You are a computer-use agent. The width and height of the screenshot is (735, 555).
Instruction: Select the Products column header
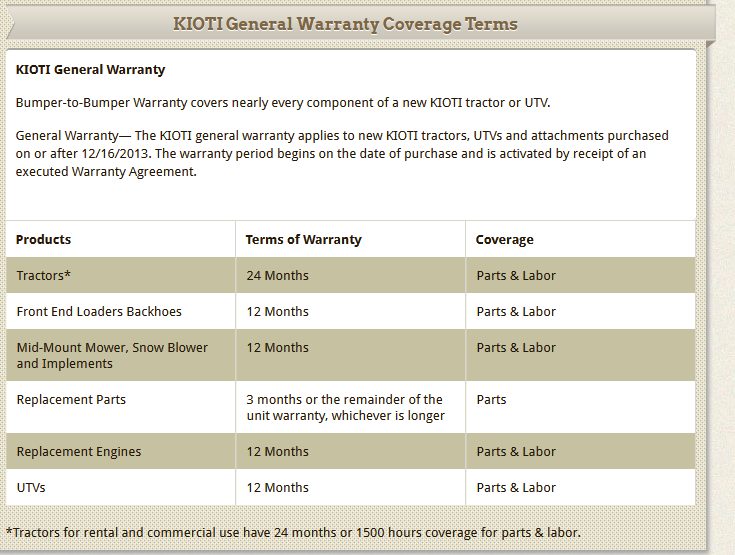[44, 240]
